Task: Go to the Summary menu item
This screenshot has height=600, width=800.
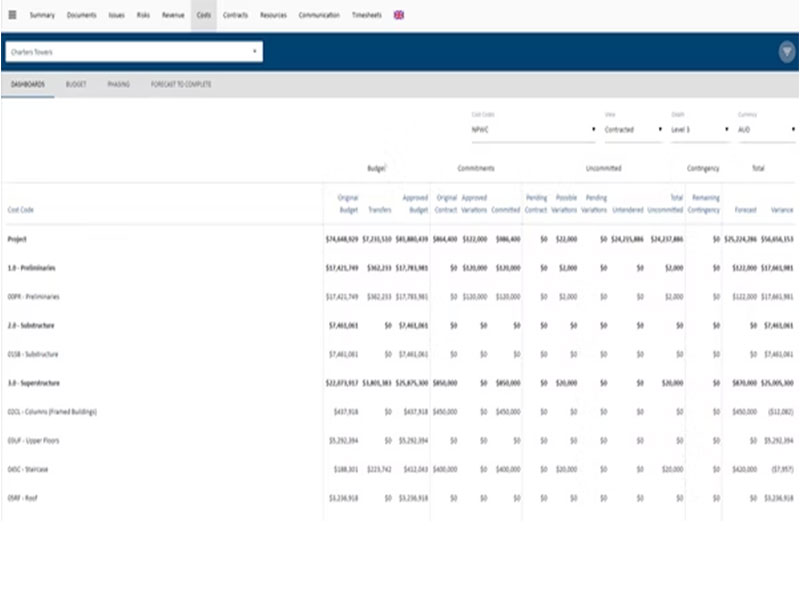Action: (42, 16)
